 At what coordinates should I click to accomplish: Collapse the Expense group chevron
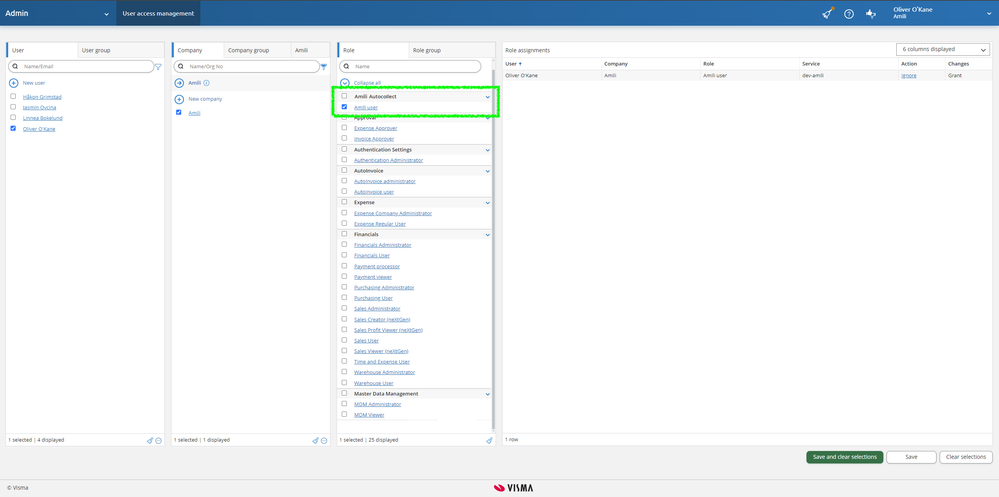[488, 203]
